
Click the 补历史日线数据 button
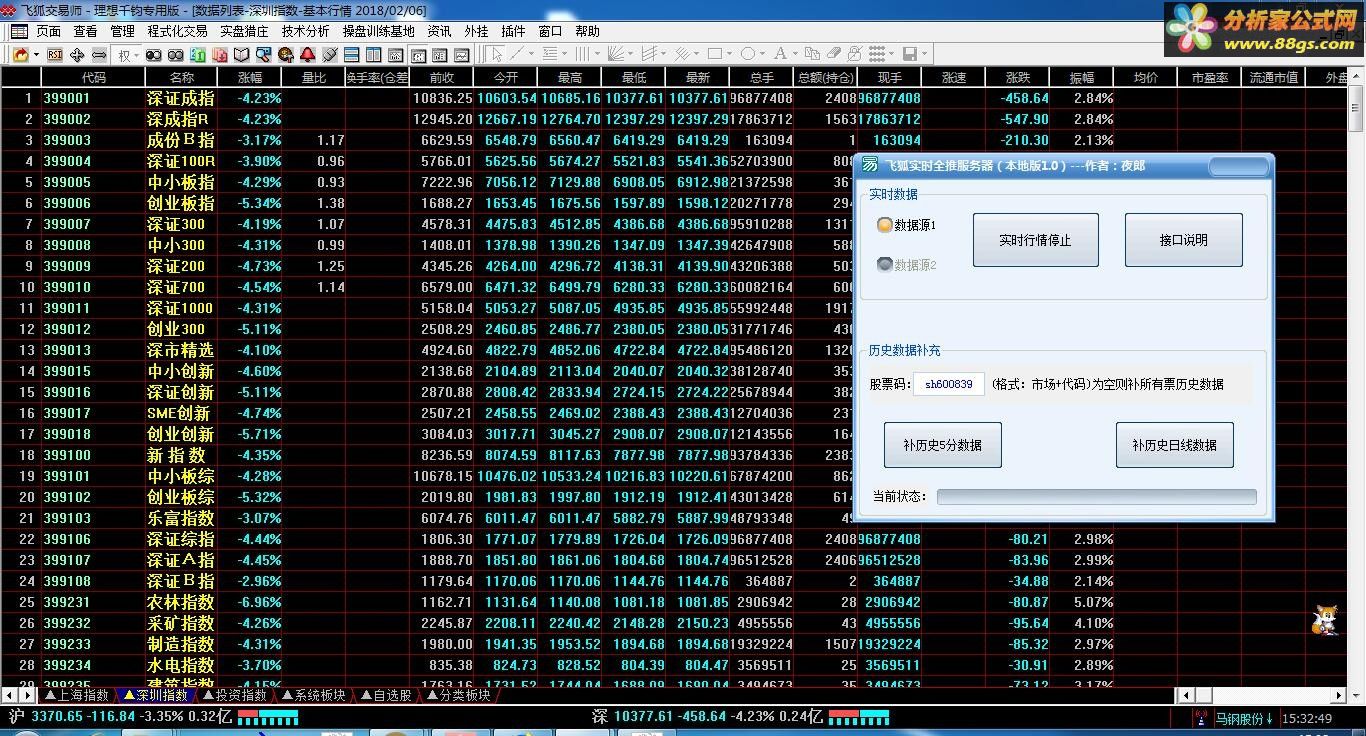(1174, 445)
